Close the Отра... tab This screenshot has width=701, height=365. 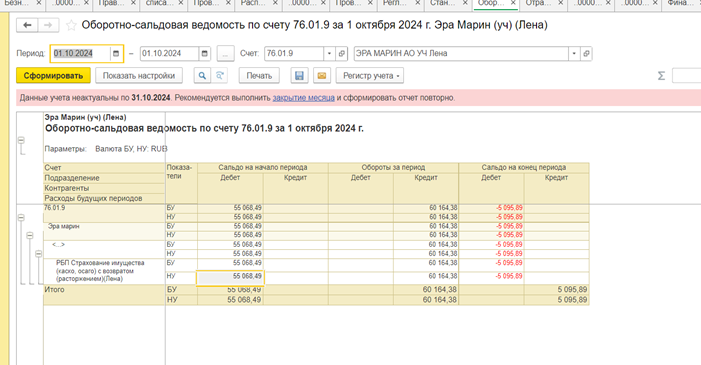pyautogui.click(x=561, y=3)
